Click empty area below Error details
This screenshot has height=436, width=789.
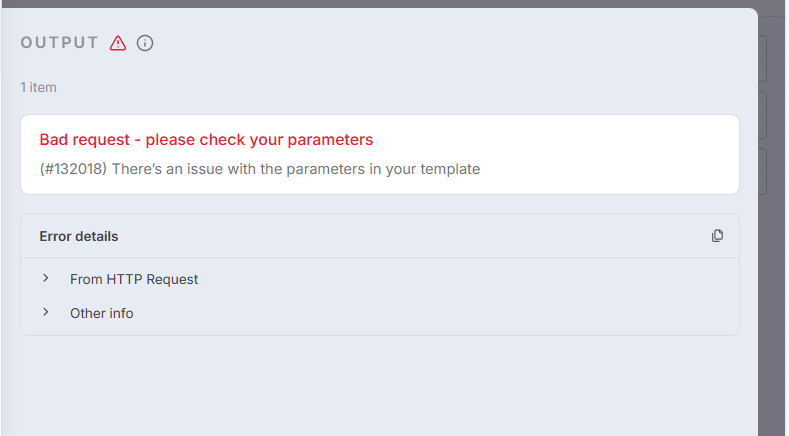coord(380,385)
